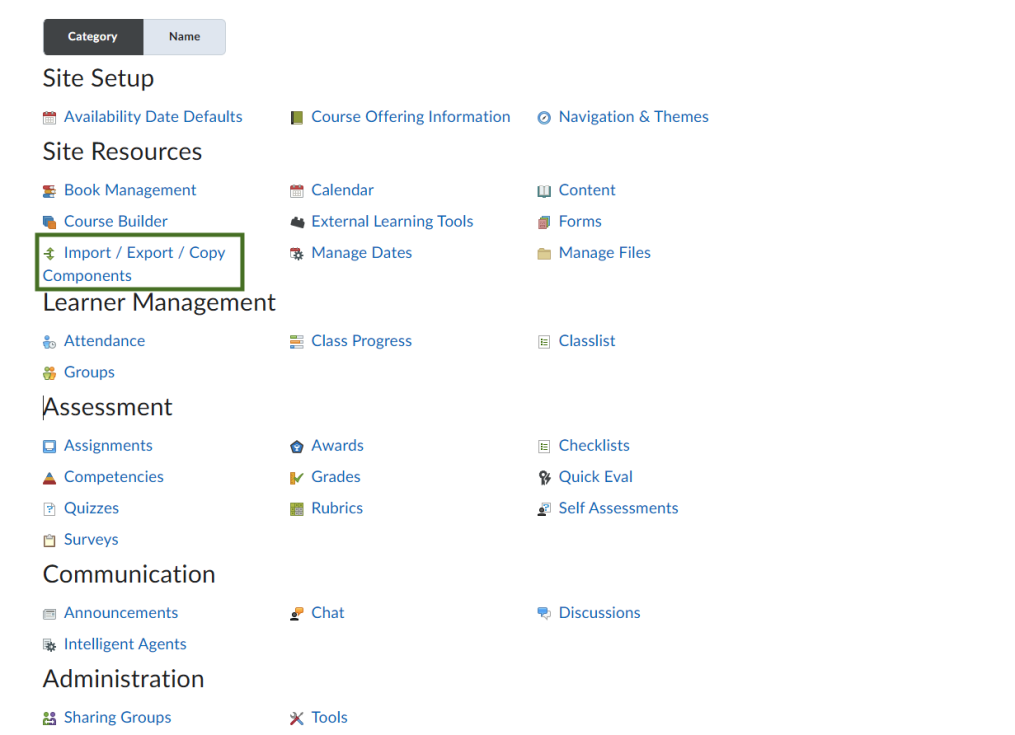Click the Assignments icon

click(x=49, y=446)
